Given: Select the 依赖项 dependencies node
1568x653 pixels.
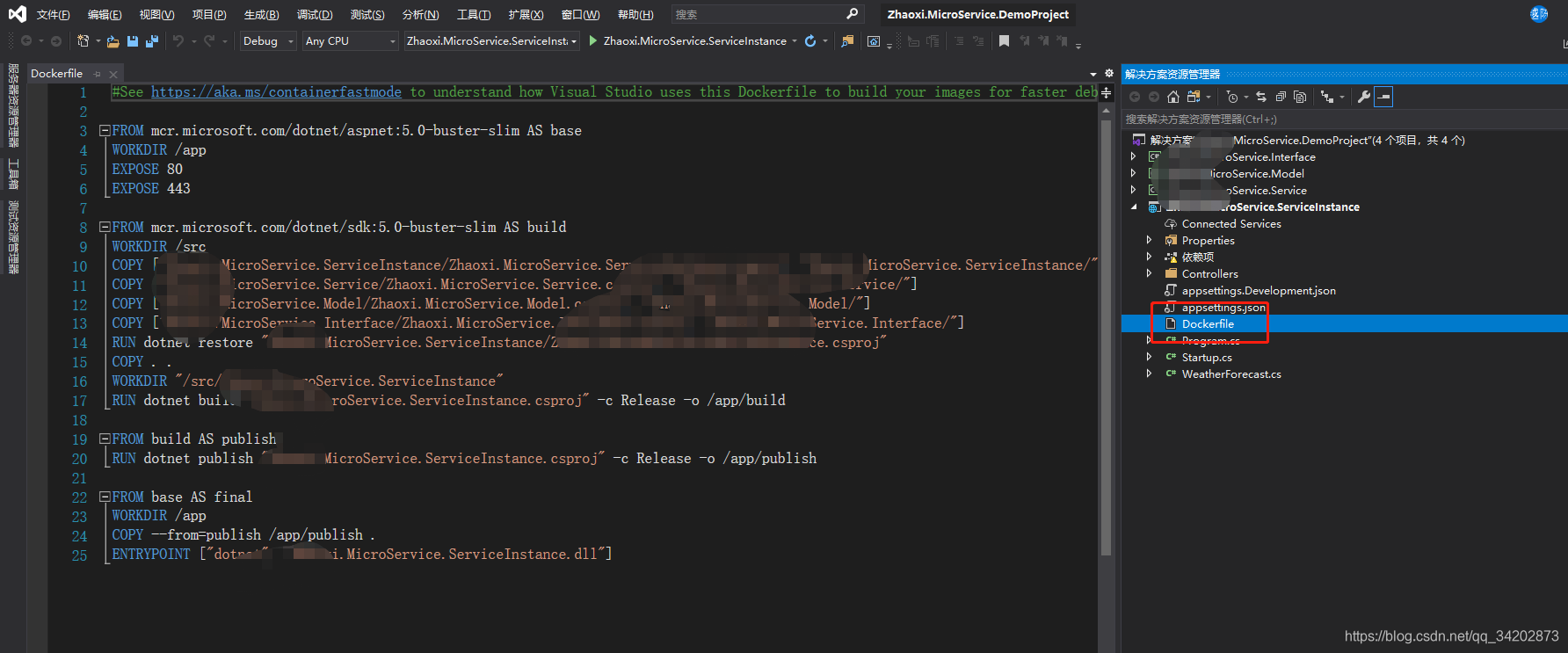Looking at the screenshot, I should pos(1198,257).
